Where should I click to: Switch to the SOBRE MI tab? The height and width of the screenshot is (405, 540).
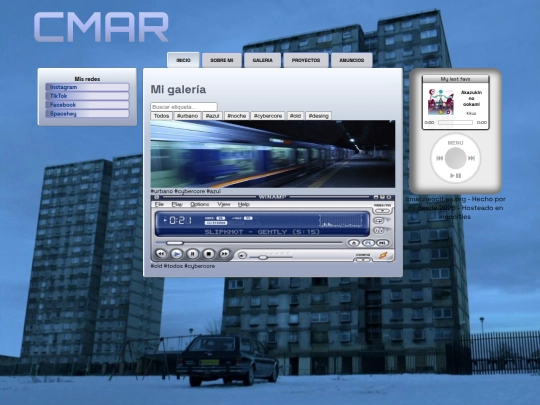[221, 60]
